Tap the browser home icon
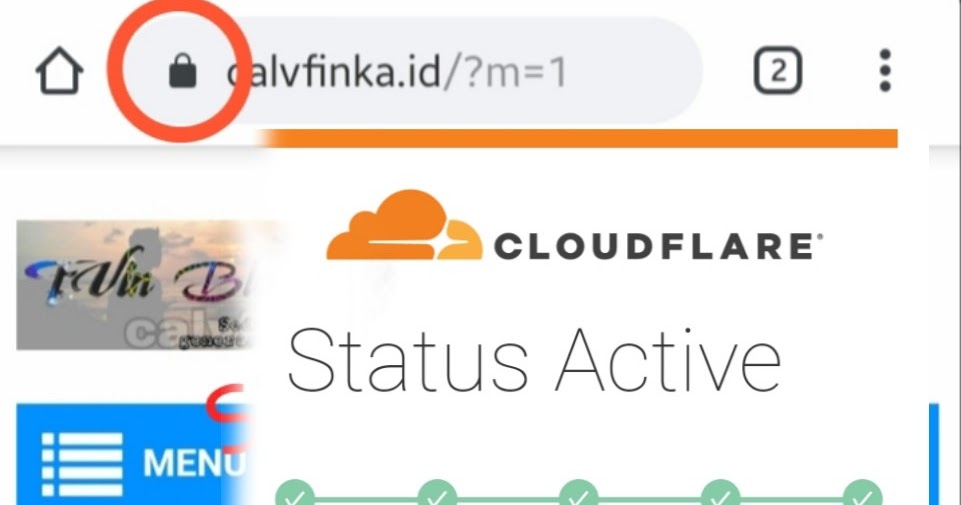 pos(59,70)
